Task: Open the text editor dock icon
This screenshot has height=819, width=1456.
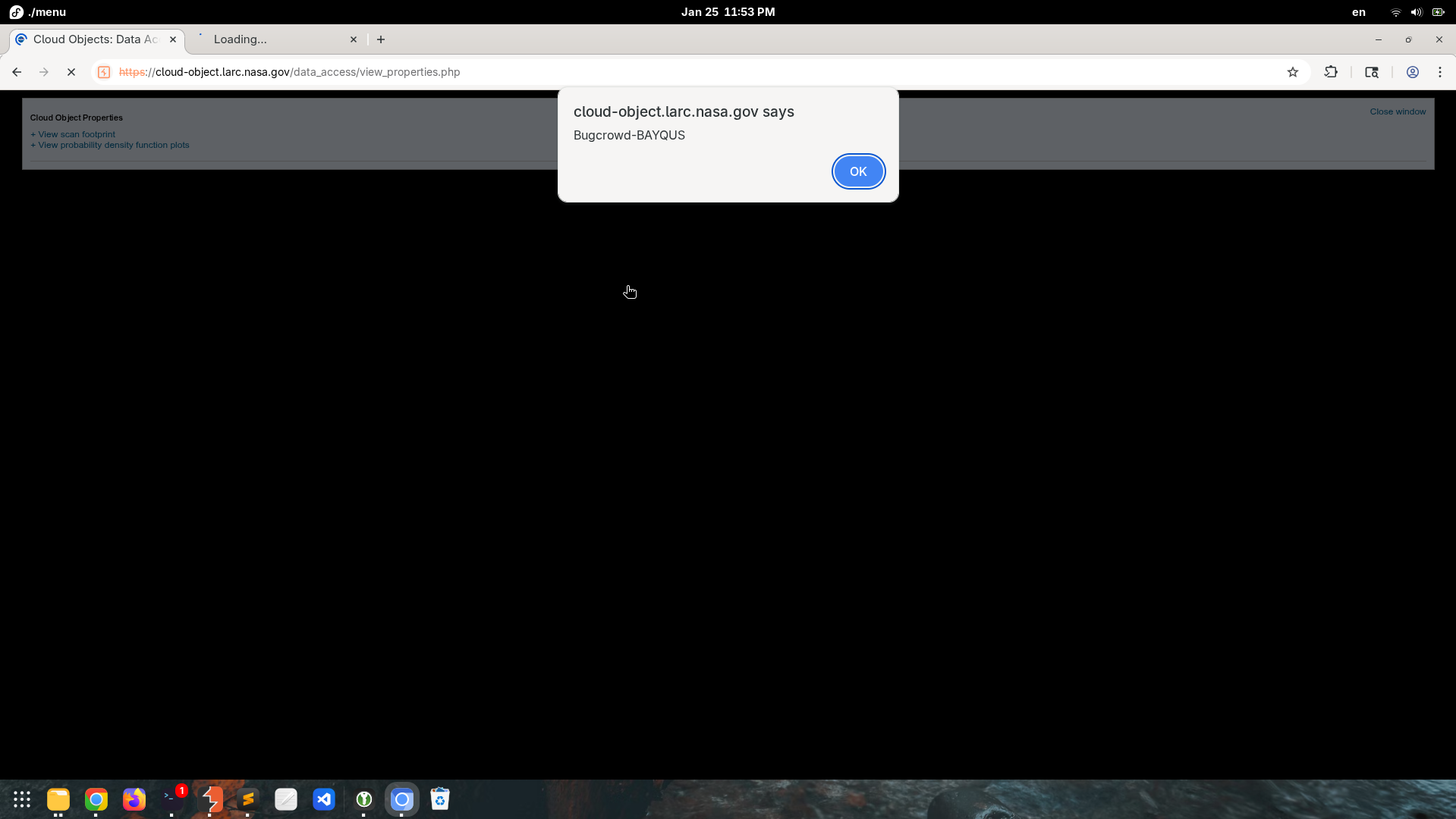Action: 286,799
